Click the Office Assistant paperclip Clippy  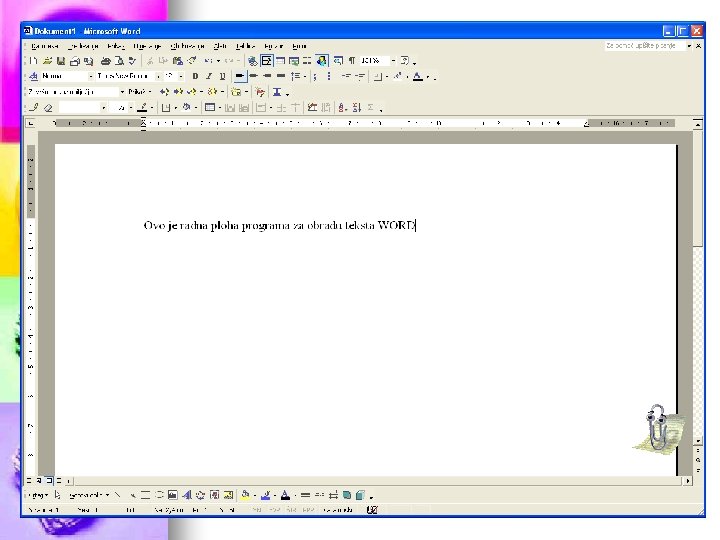658,428
